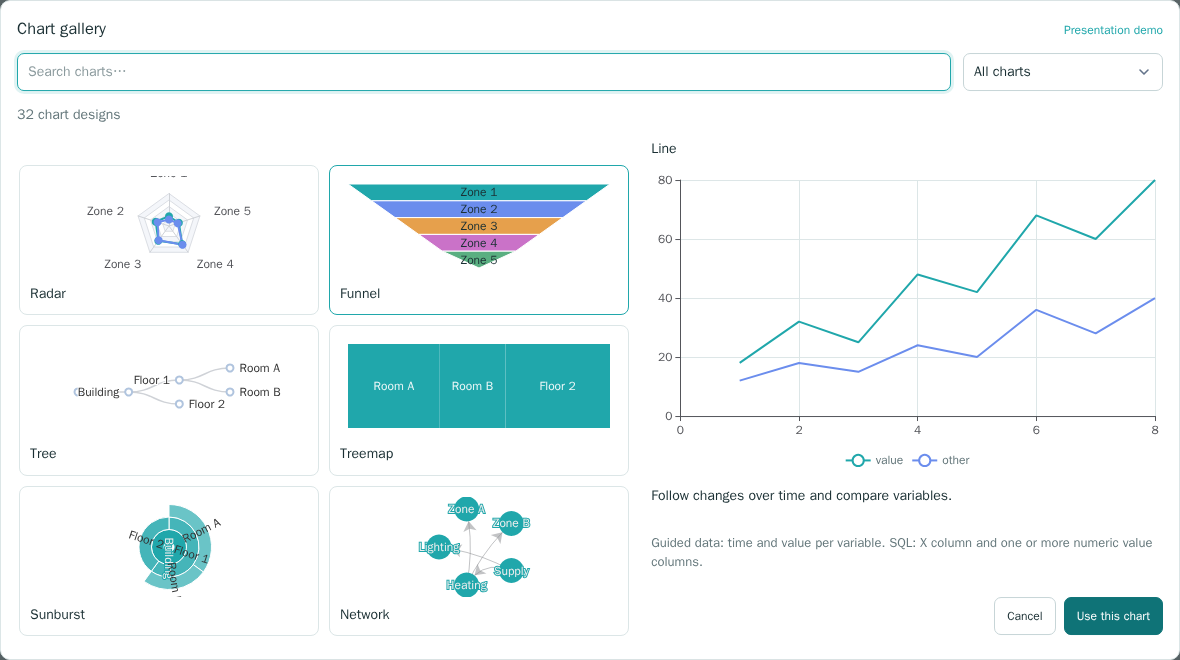Click Zone 3 segment of the funnel
The height and width of the screenshot is (660, 1180).
(x=479, y=226)
